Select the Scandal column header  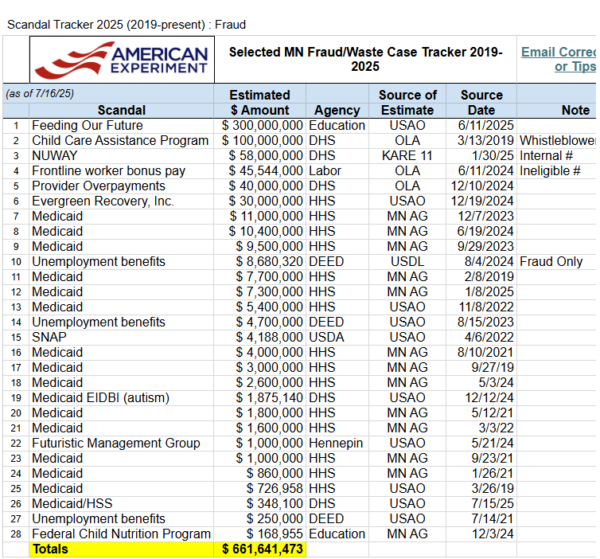click(x=121, y=110)
